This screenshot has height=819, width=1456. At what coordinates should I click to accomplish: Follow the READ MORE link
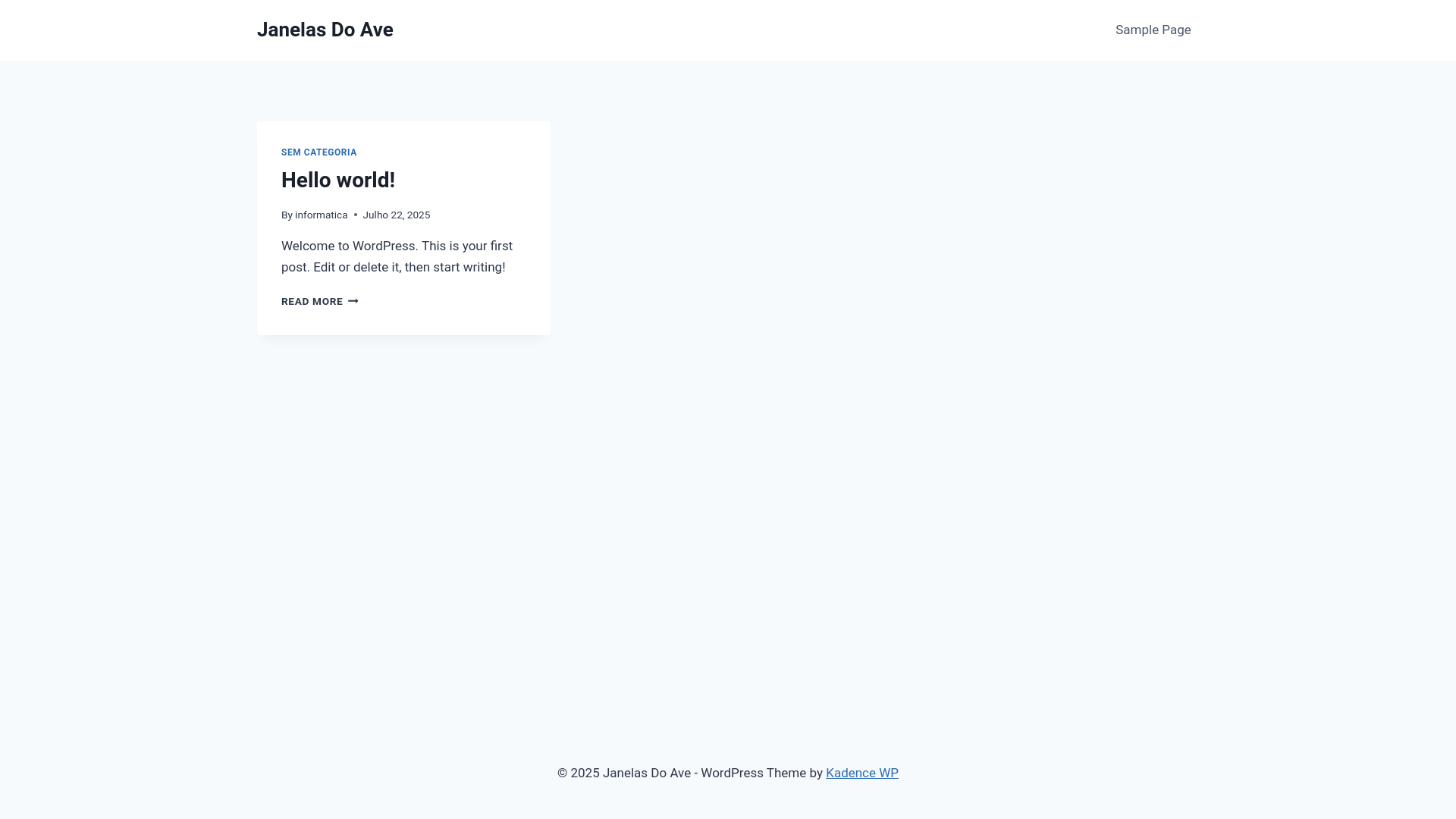click(319, 301)
